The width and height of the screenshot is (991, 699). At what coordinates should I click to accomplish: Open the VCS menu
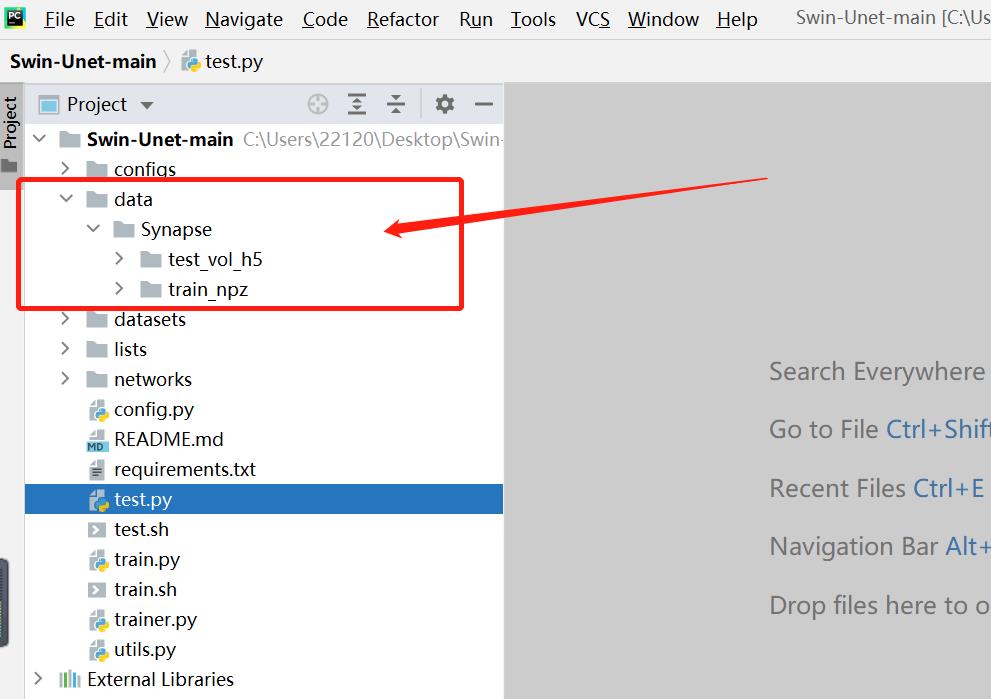pos(593,20)
